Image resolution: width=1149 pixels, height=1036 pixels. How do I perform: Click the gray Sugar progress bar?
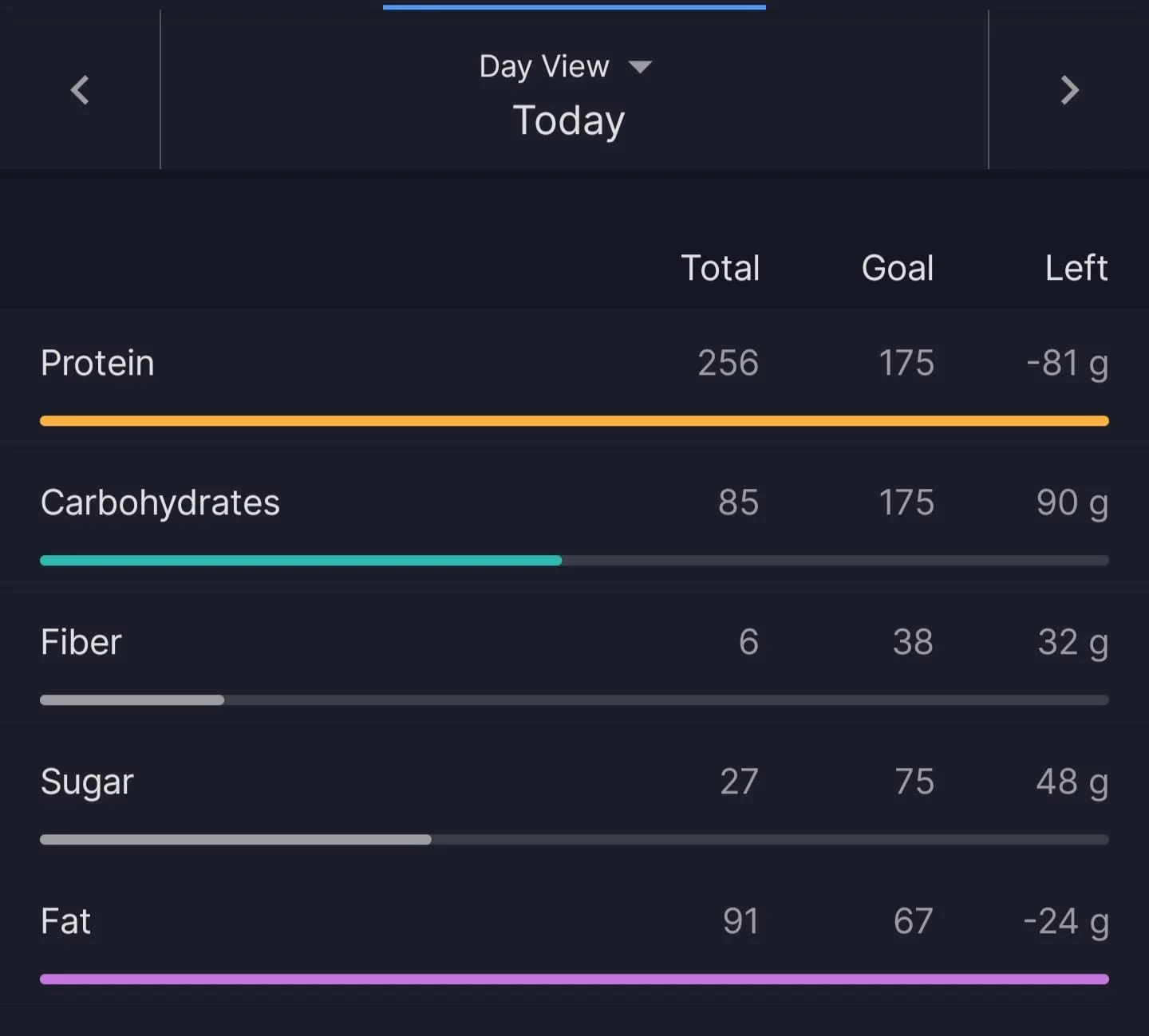coord(235,840)
